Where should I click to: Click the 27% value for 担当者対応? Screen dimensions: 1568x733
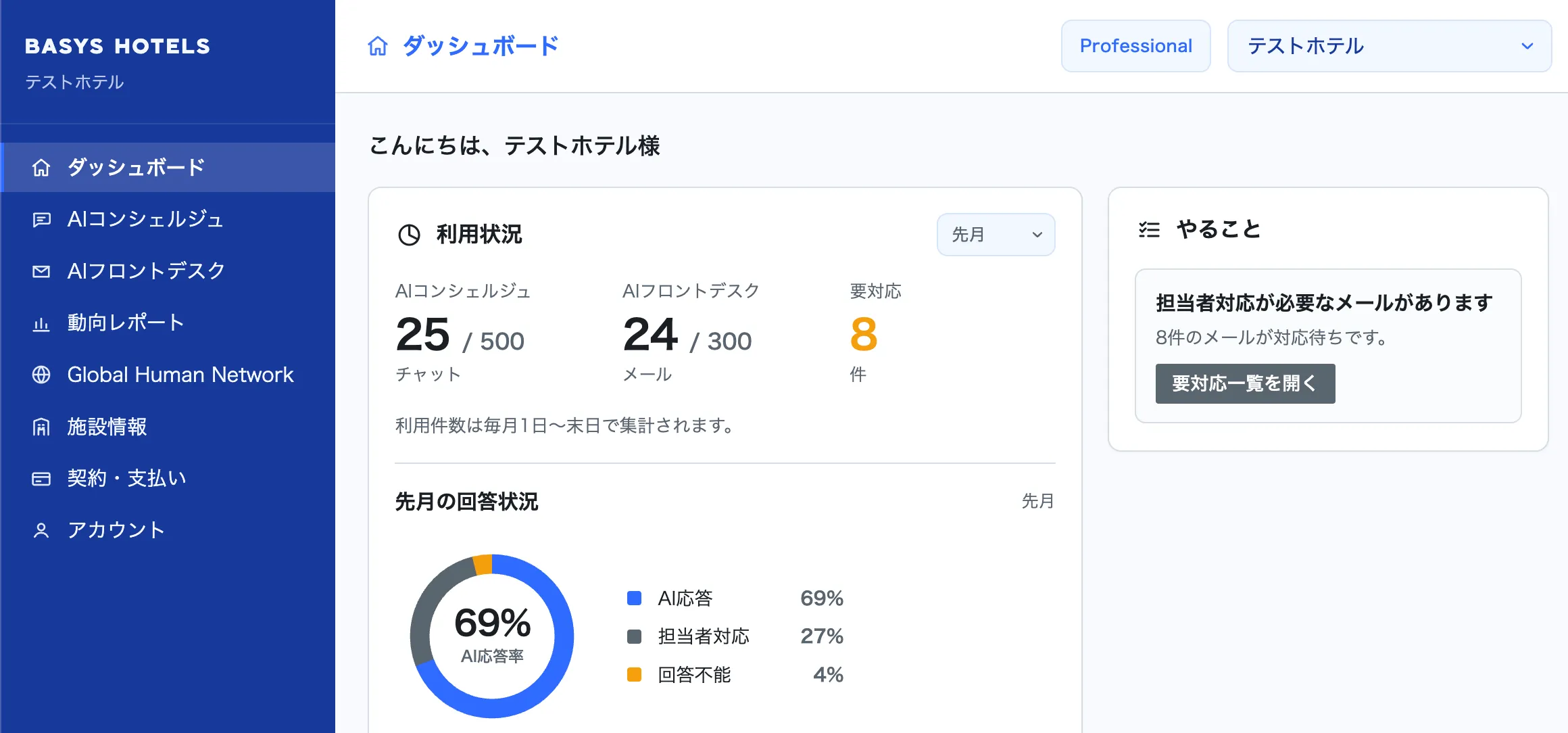822,636
